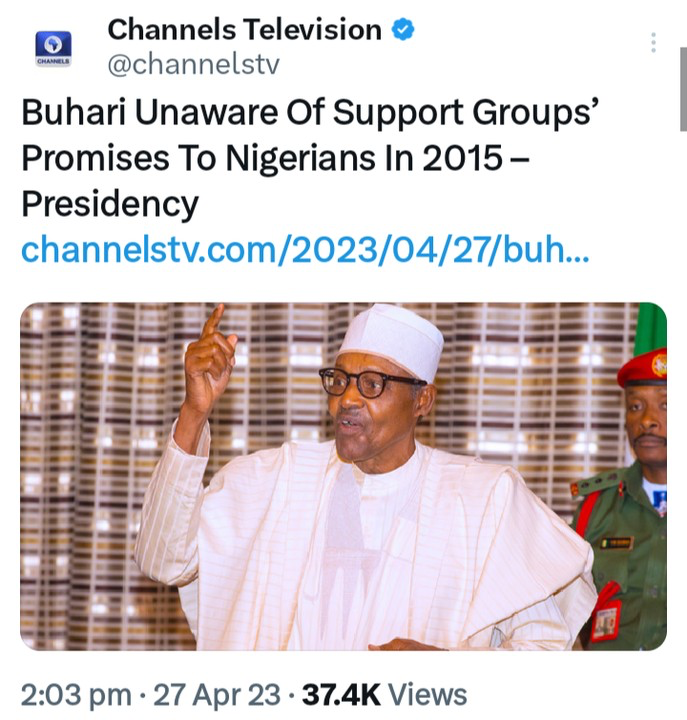Open the channelstv.com article link
Image resolution: width=687 pixels, height=720 pixels.
[x=305, y=249]
